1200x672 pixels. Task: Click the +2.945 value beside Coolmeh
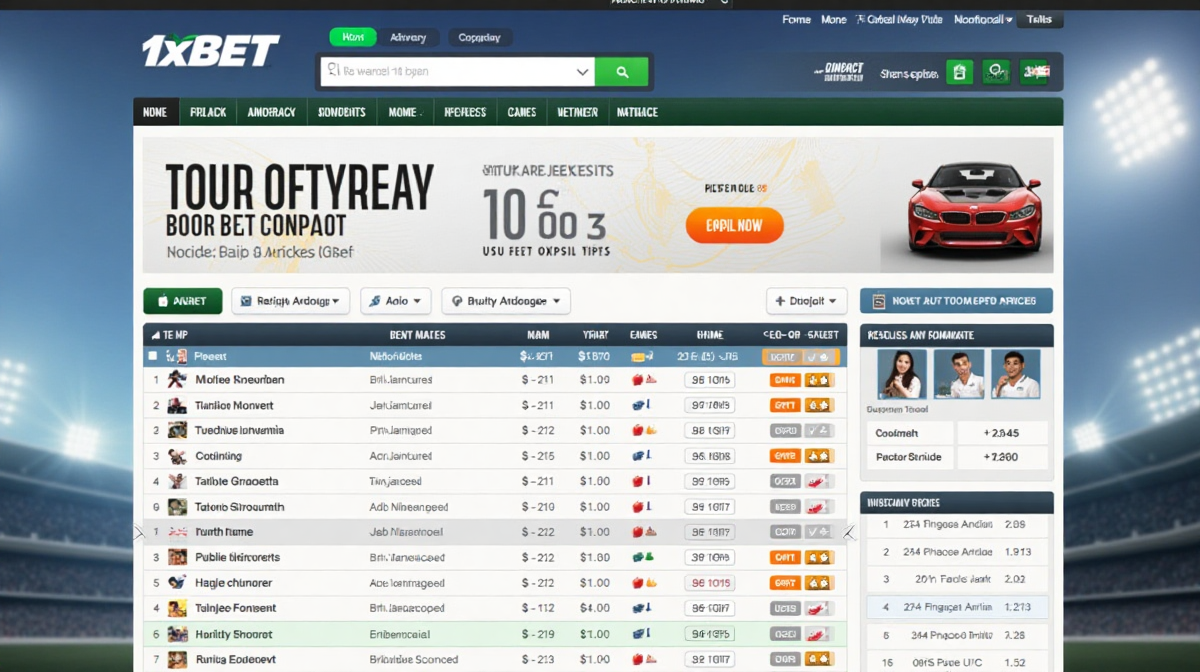pos(1002,433)
